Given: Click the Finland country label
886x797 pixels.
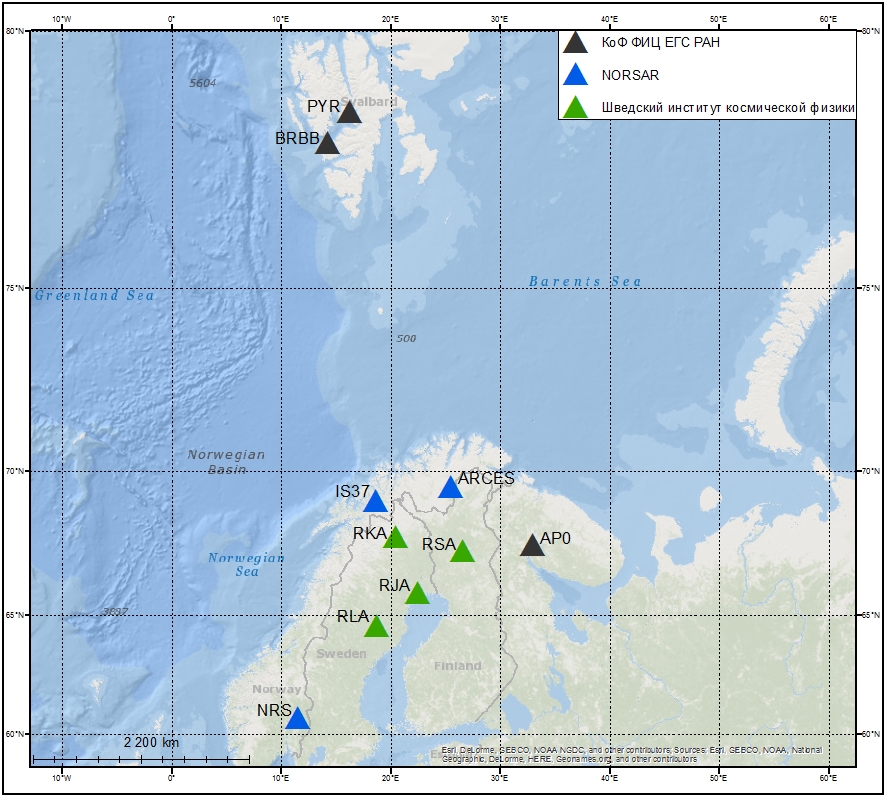Looking at the screenshot, I should point(458,666).
